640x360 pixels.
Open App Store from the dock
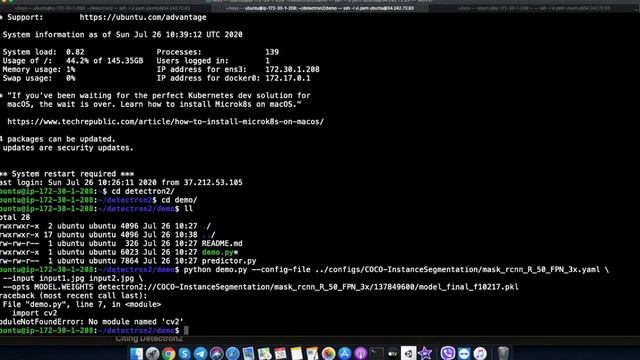(x=344, y=353)
